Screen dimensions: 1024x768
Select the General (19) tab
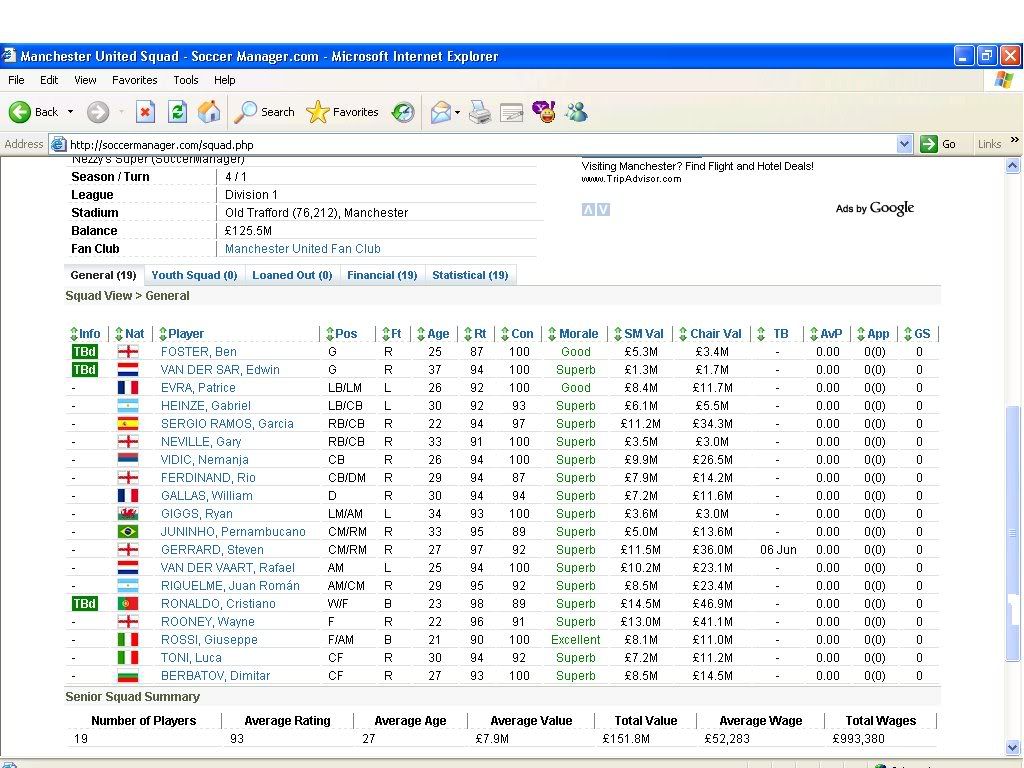click(x=103, y=275)
